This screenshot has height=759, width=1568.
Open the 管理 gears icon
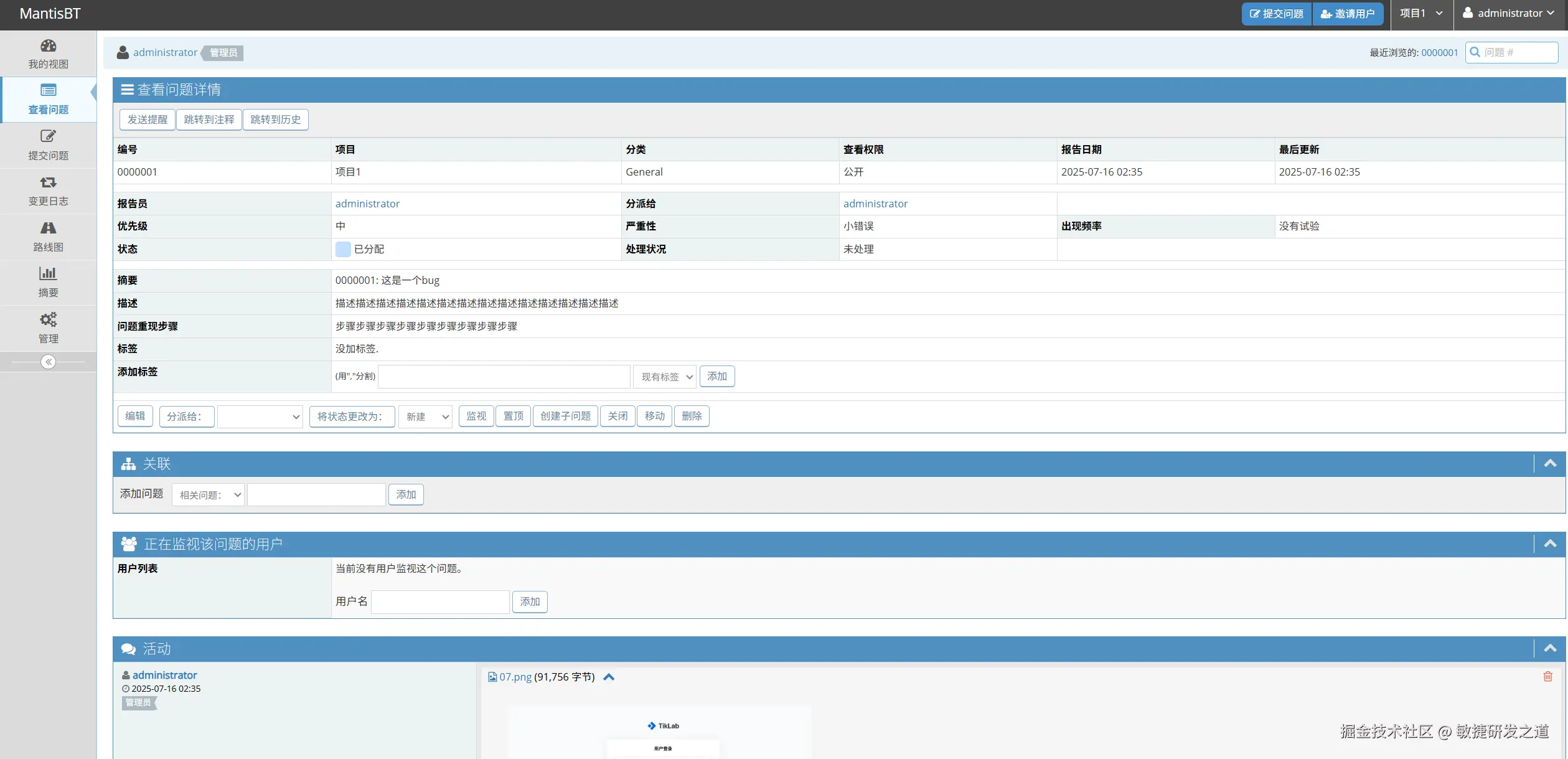coord(48,319)
